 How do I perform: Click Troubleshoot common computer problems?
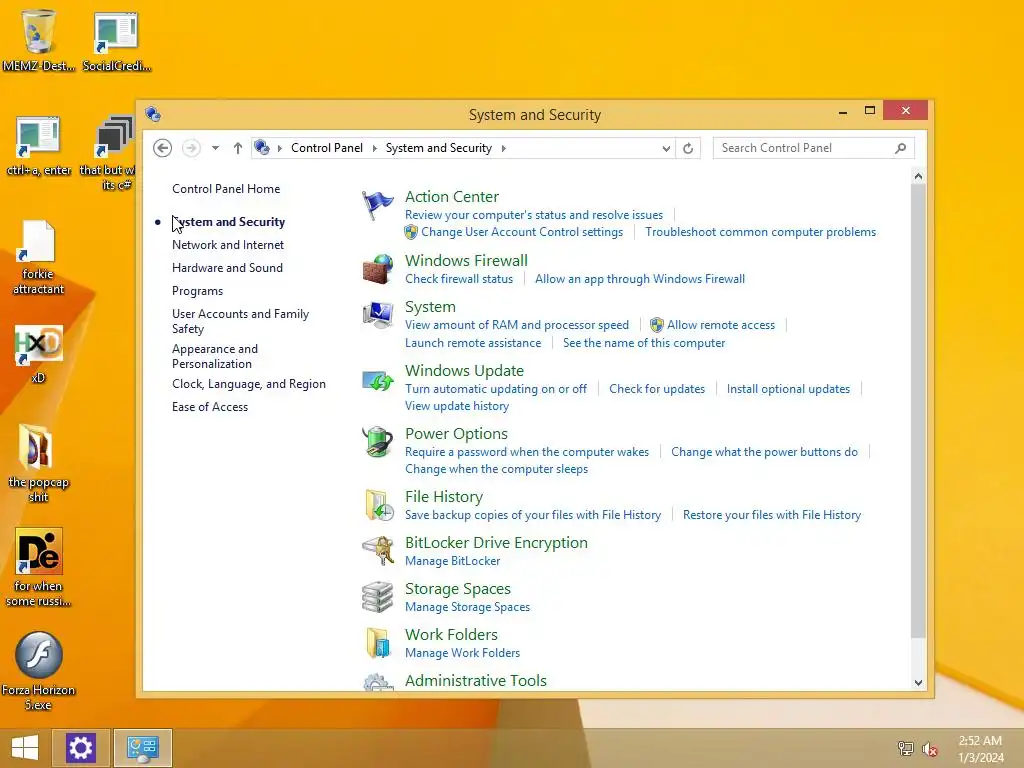point(760,232)
